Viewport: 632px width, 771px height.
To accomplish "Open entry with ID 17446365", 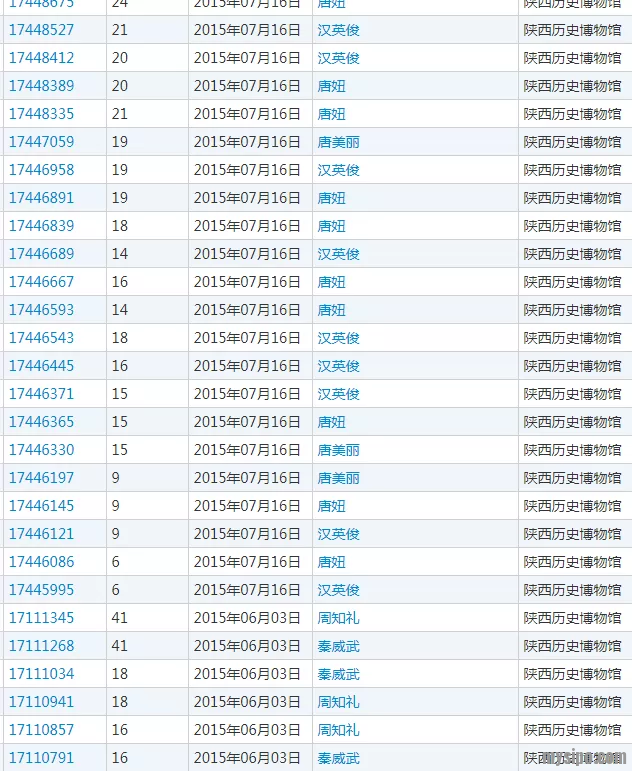I will point(41,422).
